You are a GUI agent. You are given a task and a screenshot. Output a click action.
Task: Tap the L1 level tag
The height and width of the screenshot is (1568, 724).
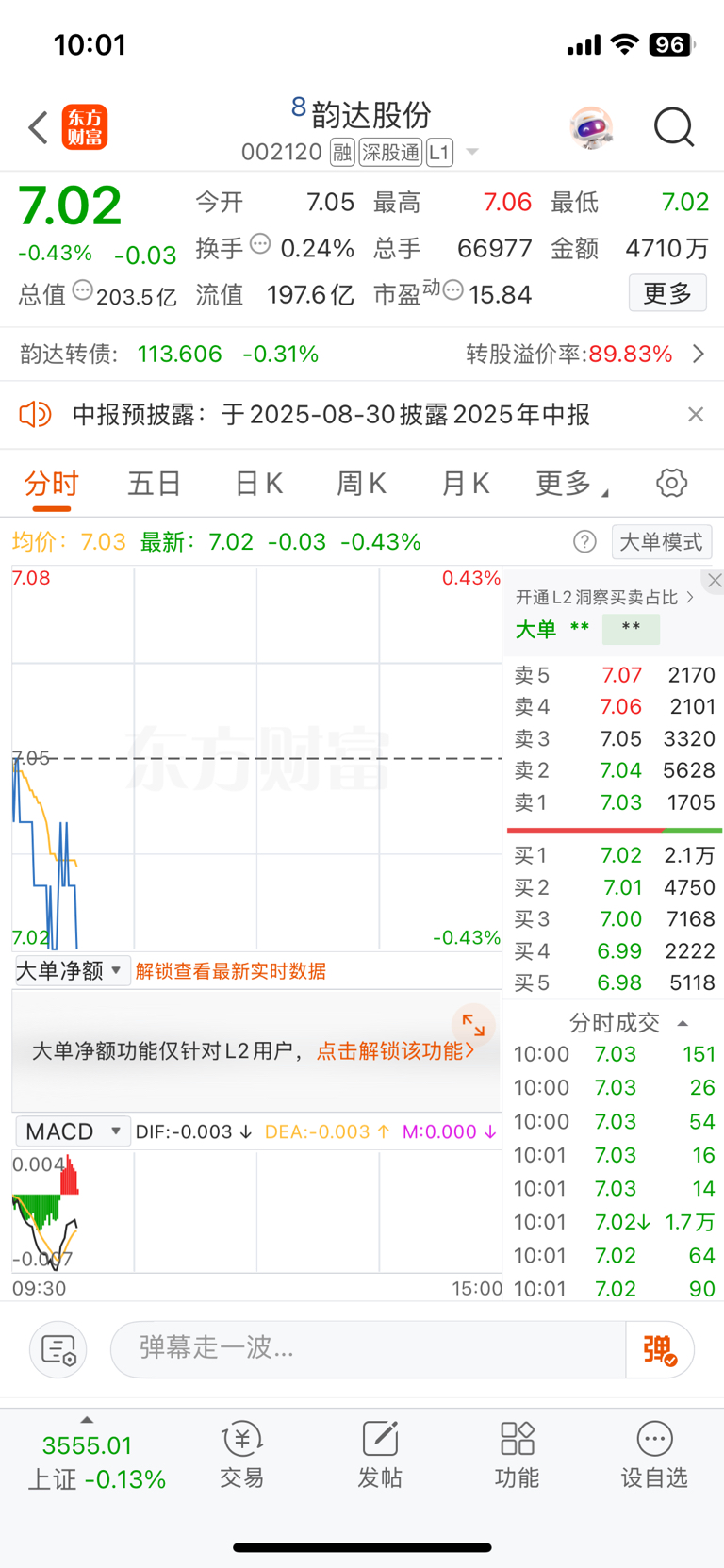click(x=439, y=152)
